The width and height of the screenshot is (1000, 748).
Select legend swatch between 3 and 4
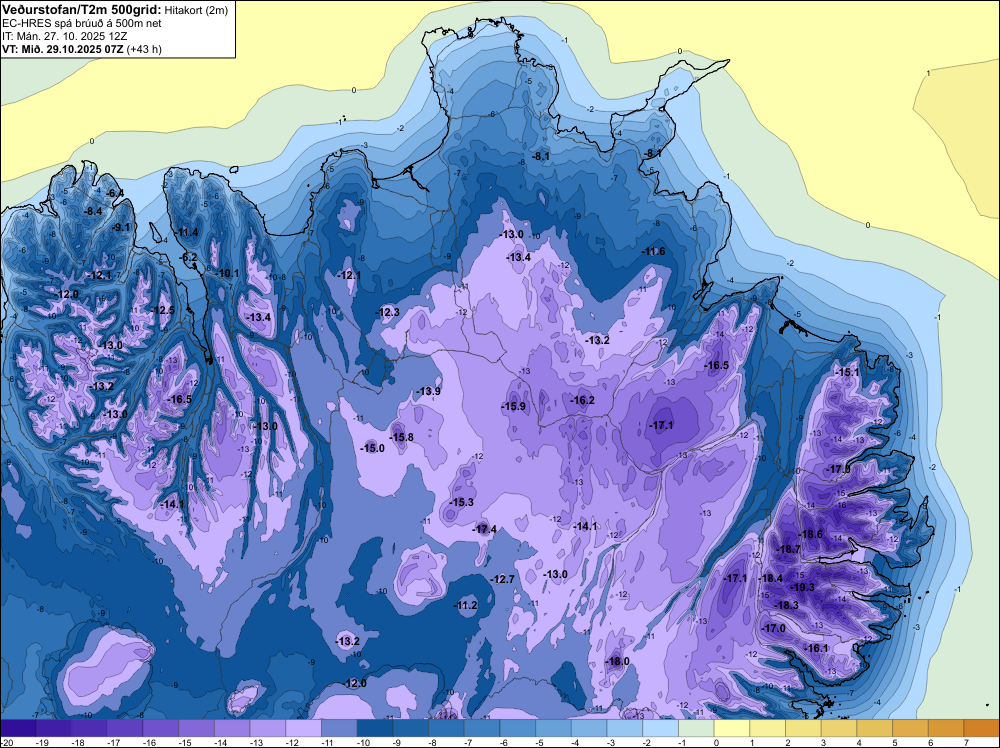pyautogui.click(x=839, y=728)
